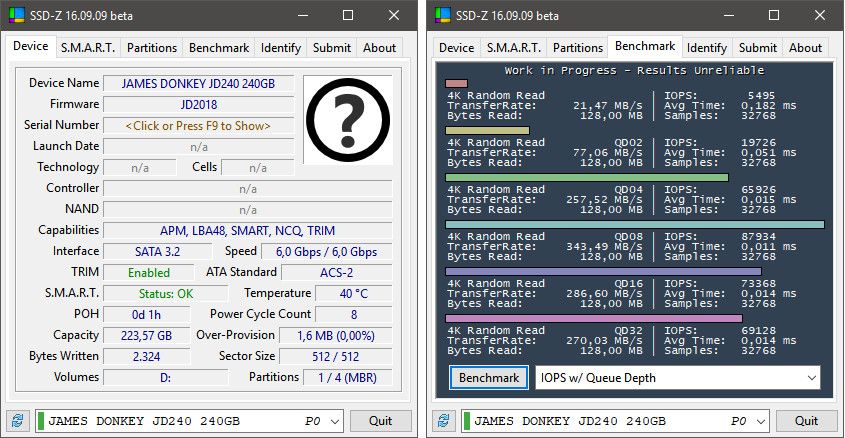
Task: Click the Volumes value D:
Action: [x=165, y=378]
